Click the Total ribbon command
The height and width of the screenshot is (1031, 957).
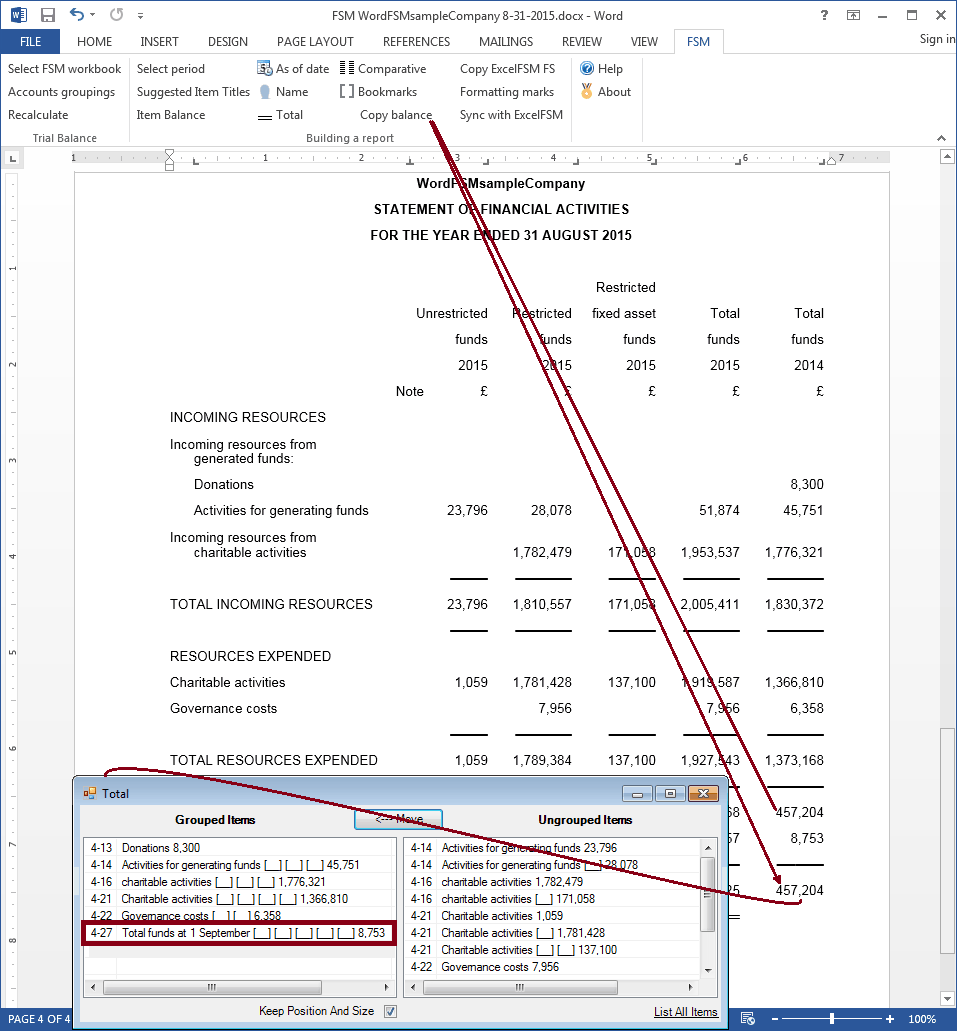tap(280, 115)
